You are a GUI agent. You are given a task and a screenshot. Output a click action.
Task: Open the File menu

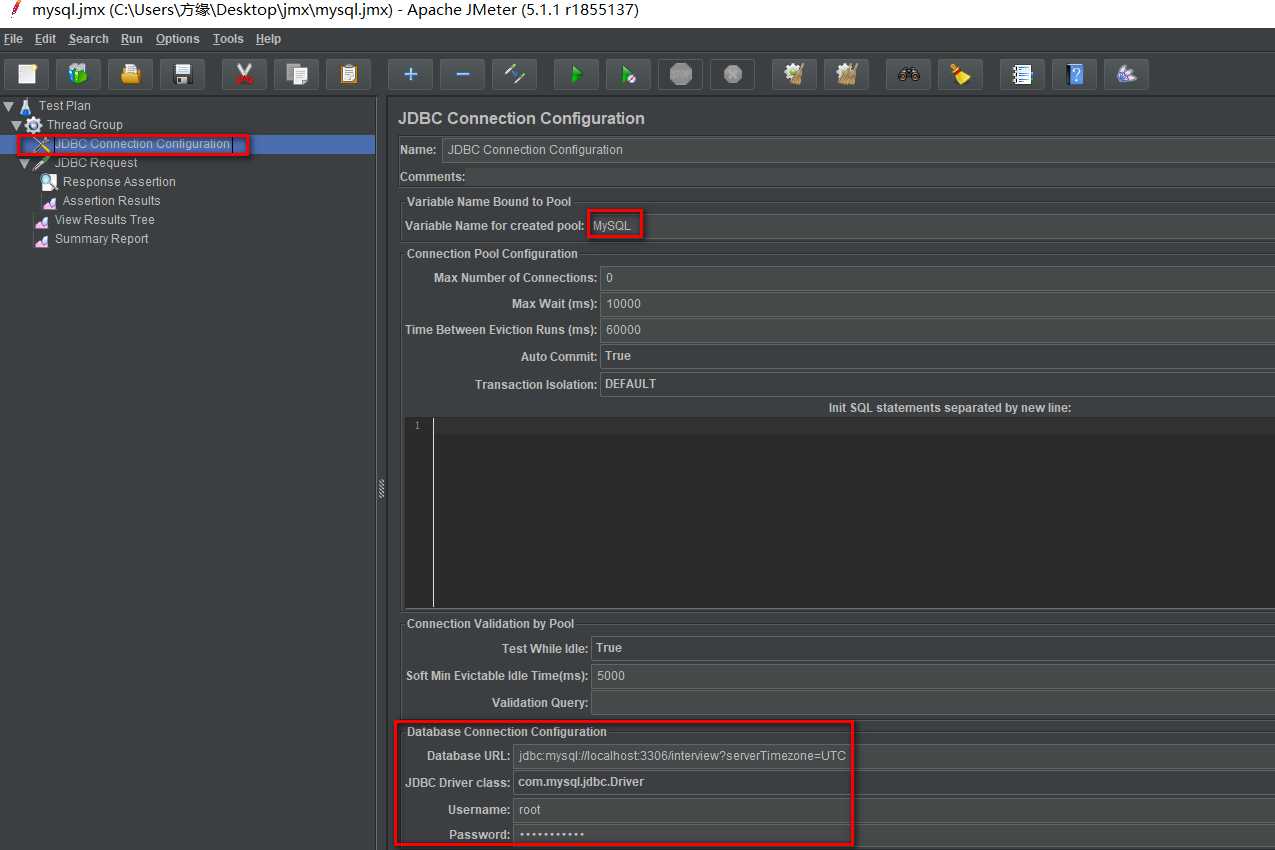pyautogui.click(x=13, y=39)
